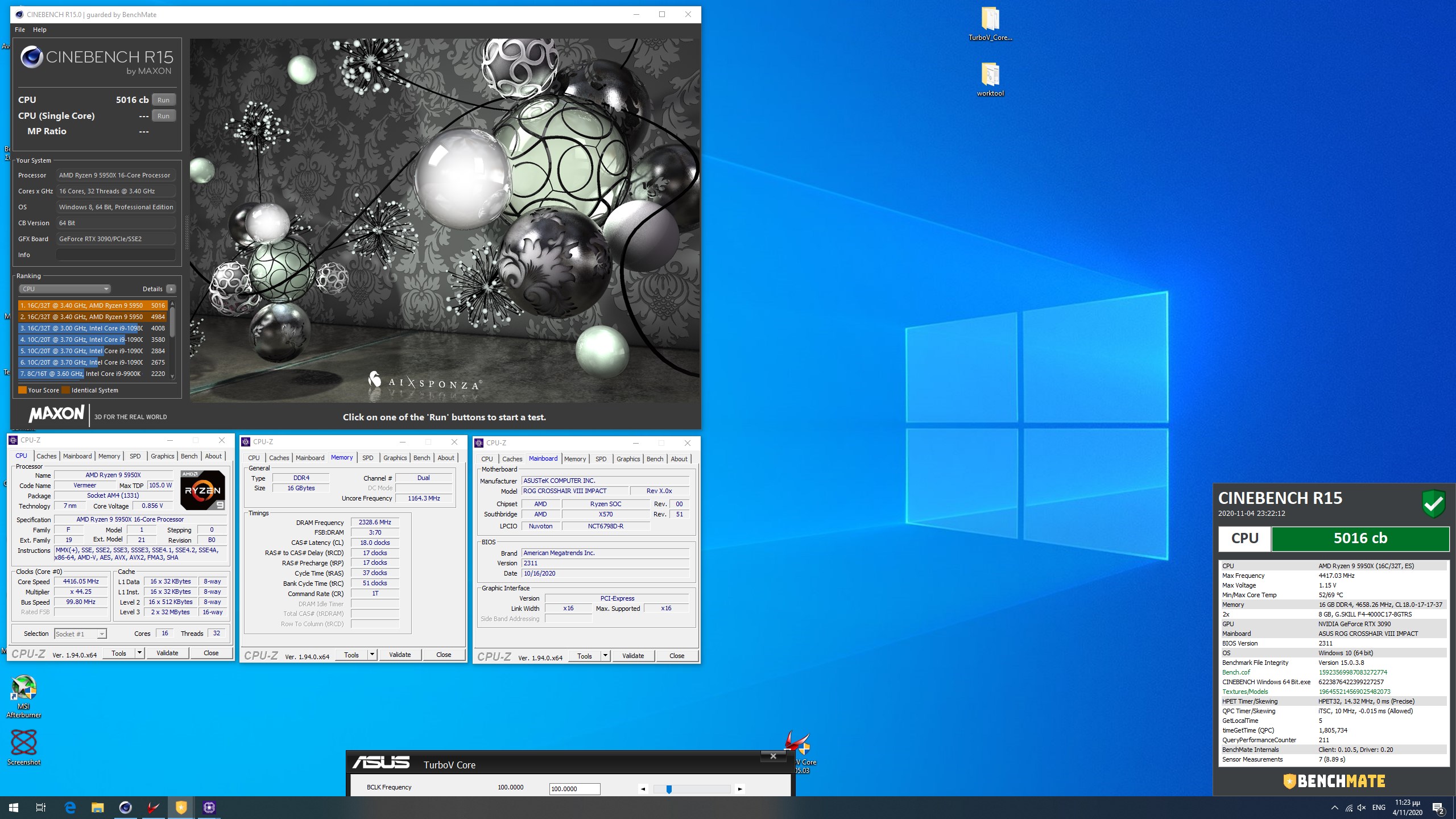
Task: Click the green BenchMate verified shield
Action: (x=1433, y=503)
